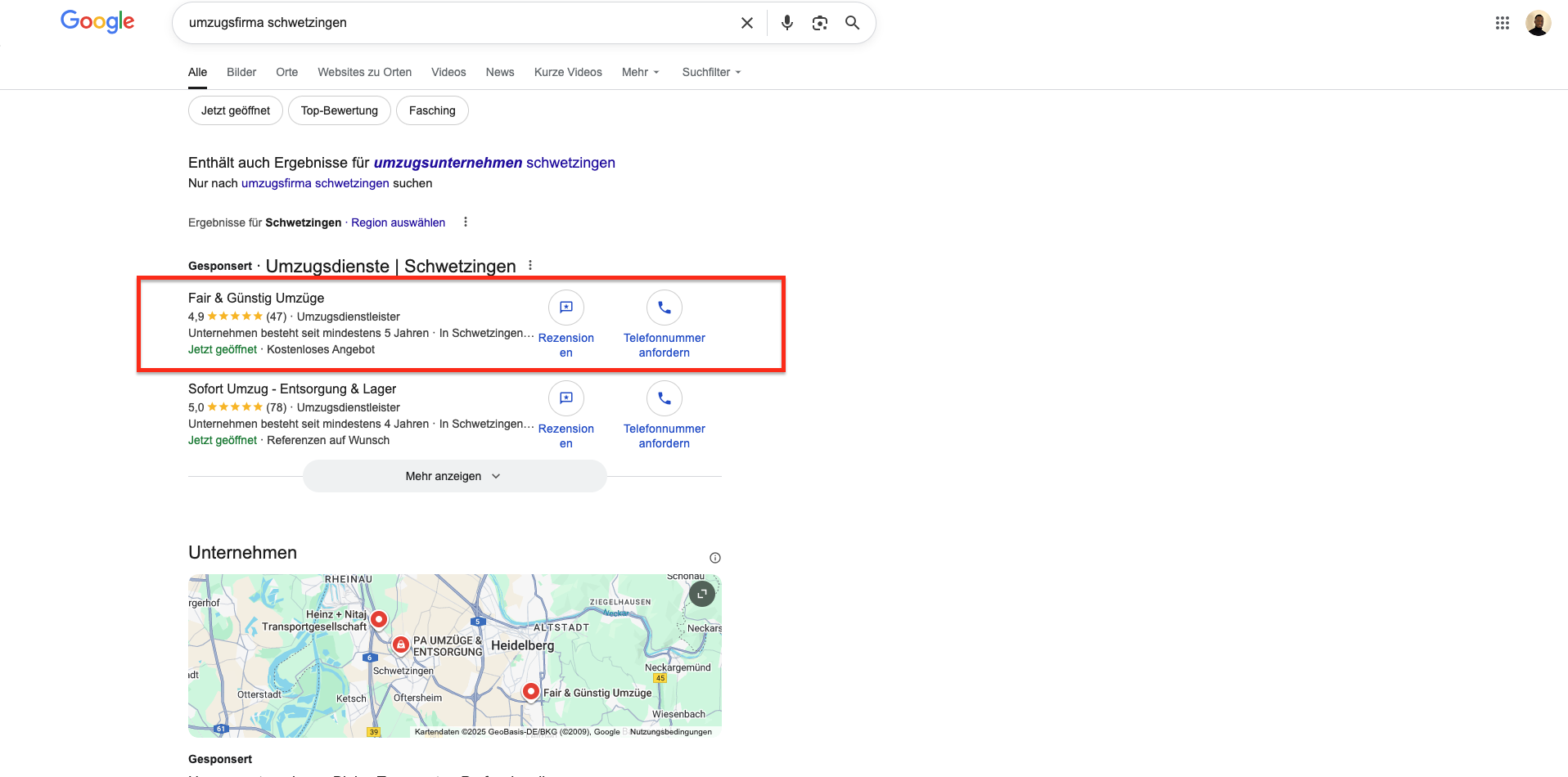
Task: Click the magnifying glass search button
Action: (852, 23)
